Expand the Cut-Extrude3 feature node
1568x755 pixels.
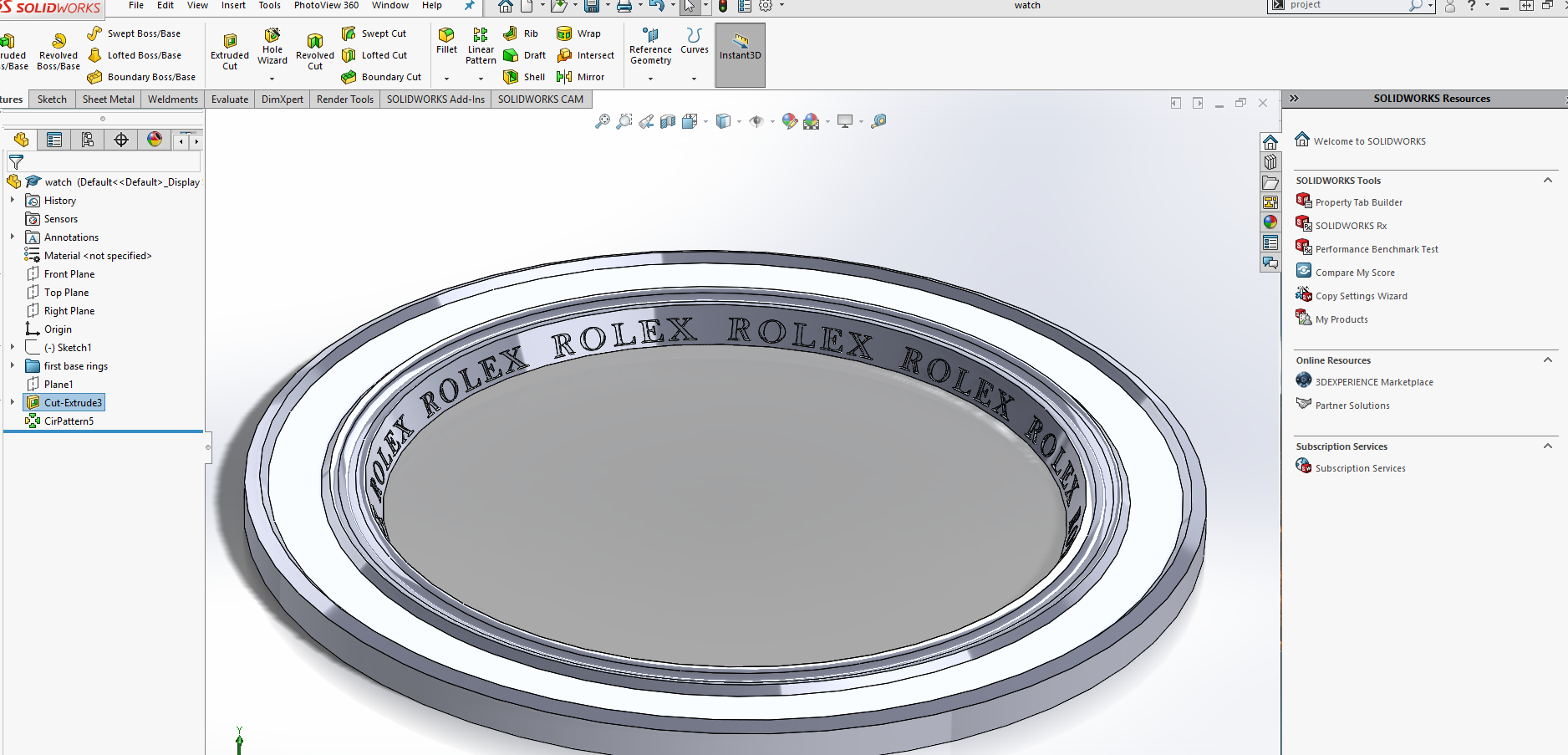coord(13,403)
